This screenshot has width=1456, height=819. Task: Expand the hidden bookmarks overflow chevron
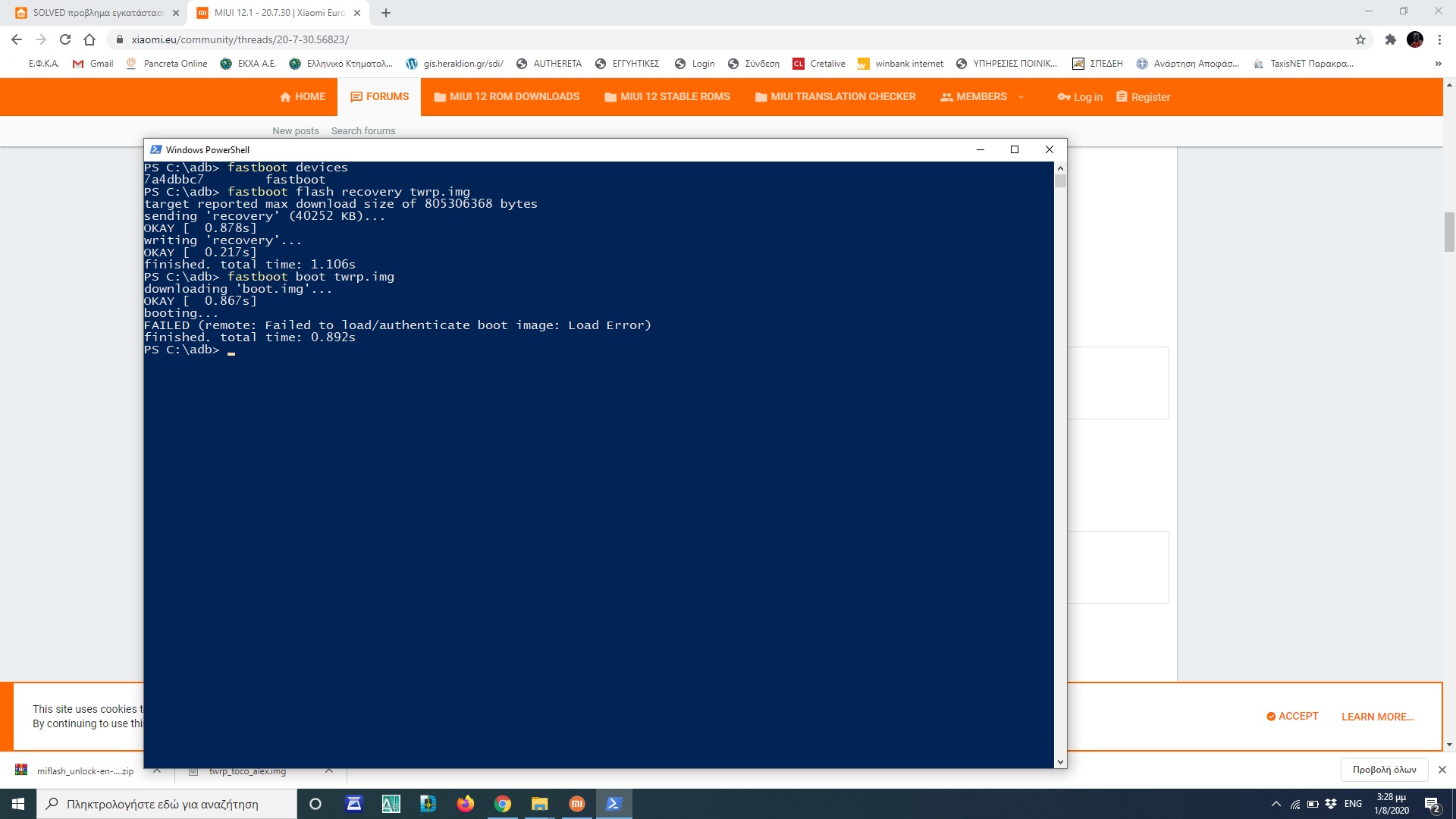click(x=1438, y=64)
